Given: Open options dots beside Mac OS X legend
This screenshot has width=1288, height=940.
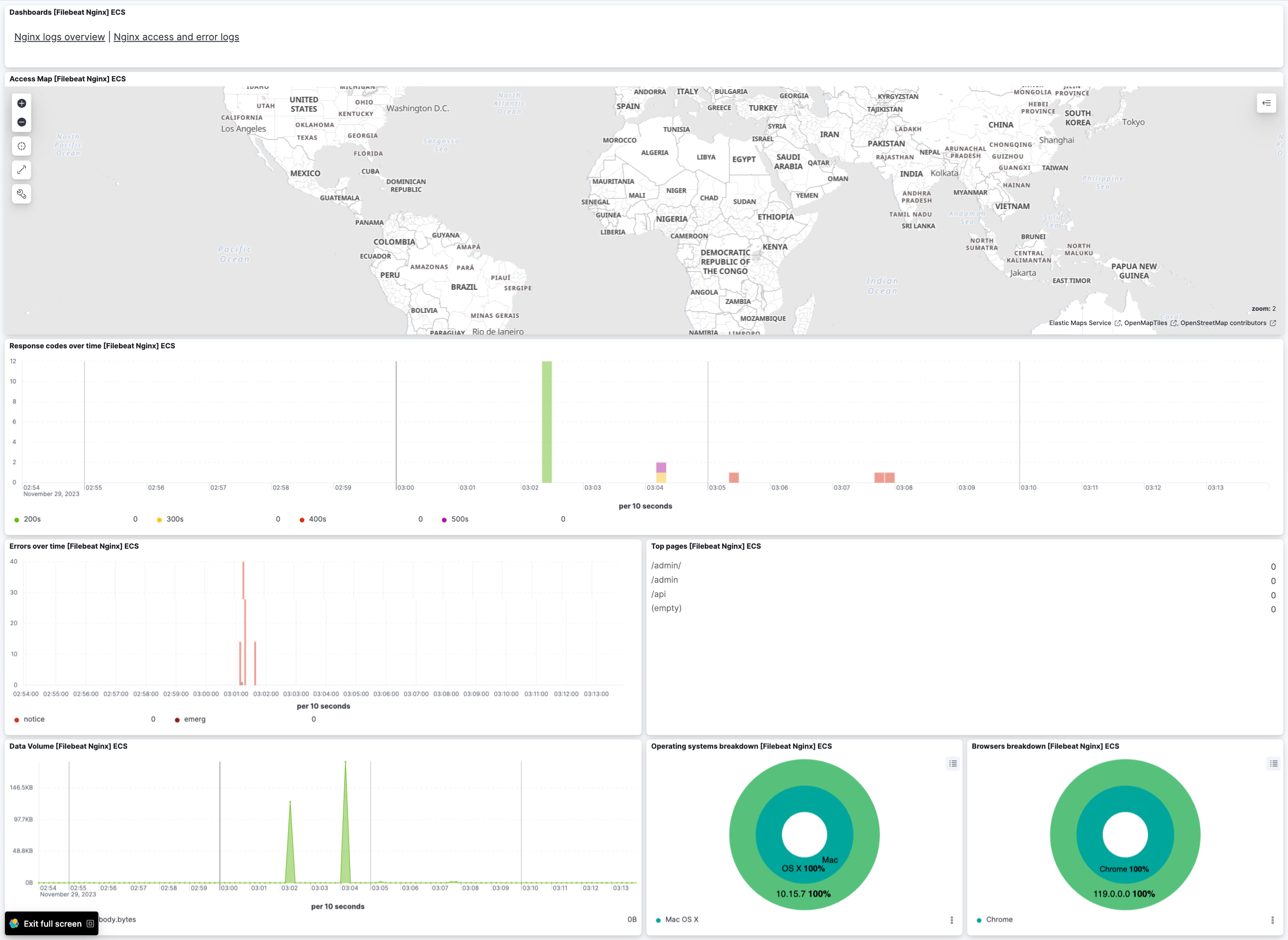Looking at the screenshot, I should 952,920.
